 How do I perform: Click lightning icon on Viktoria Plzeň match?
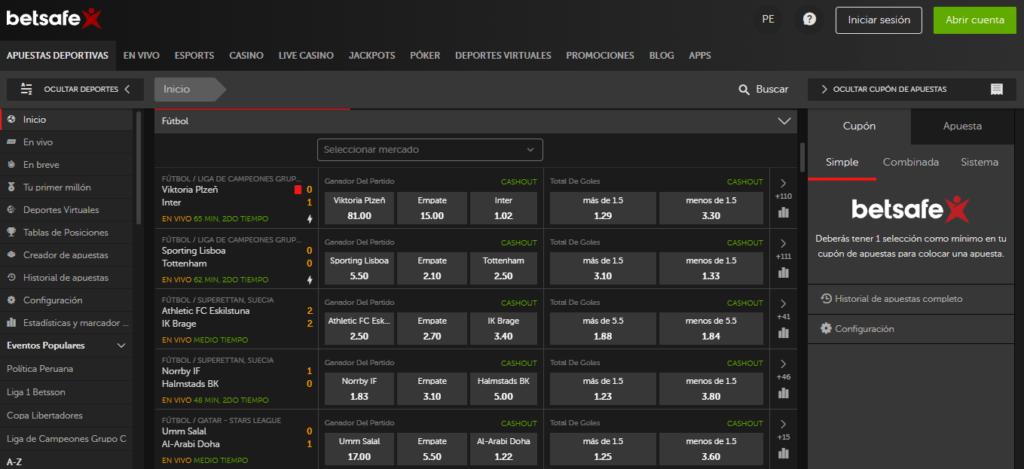tap(310, 219)
